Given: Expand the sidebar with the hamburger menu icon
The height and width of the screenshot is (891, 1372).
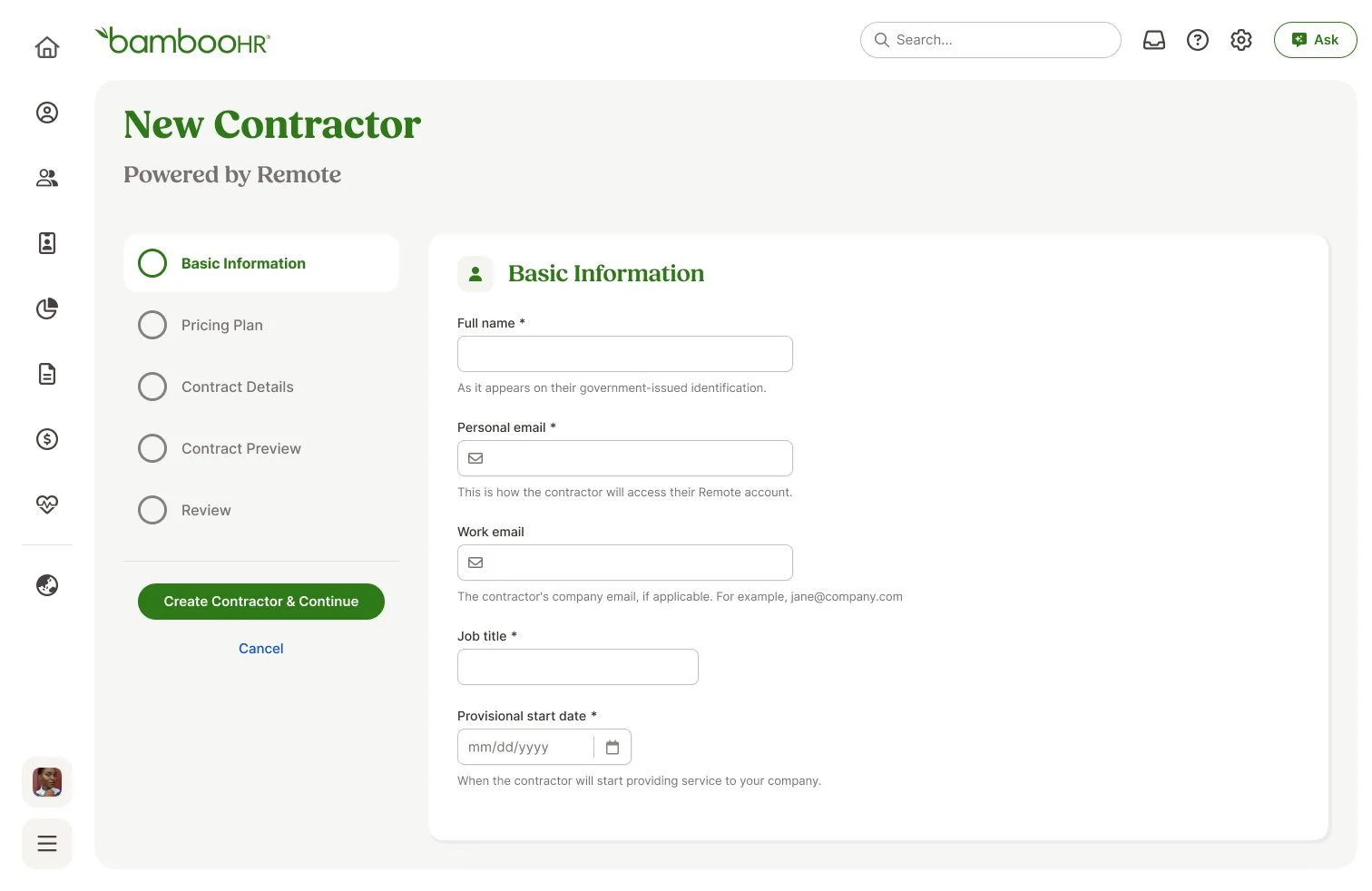Looking at the screenshot, I should 47,844.
